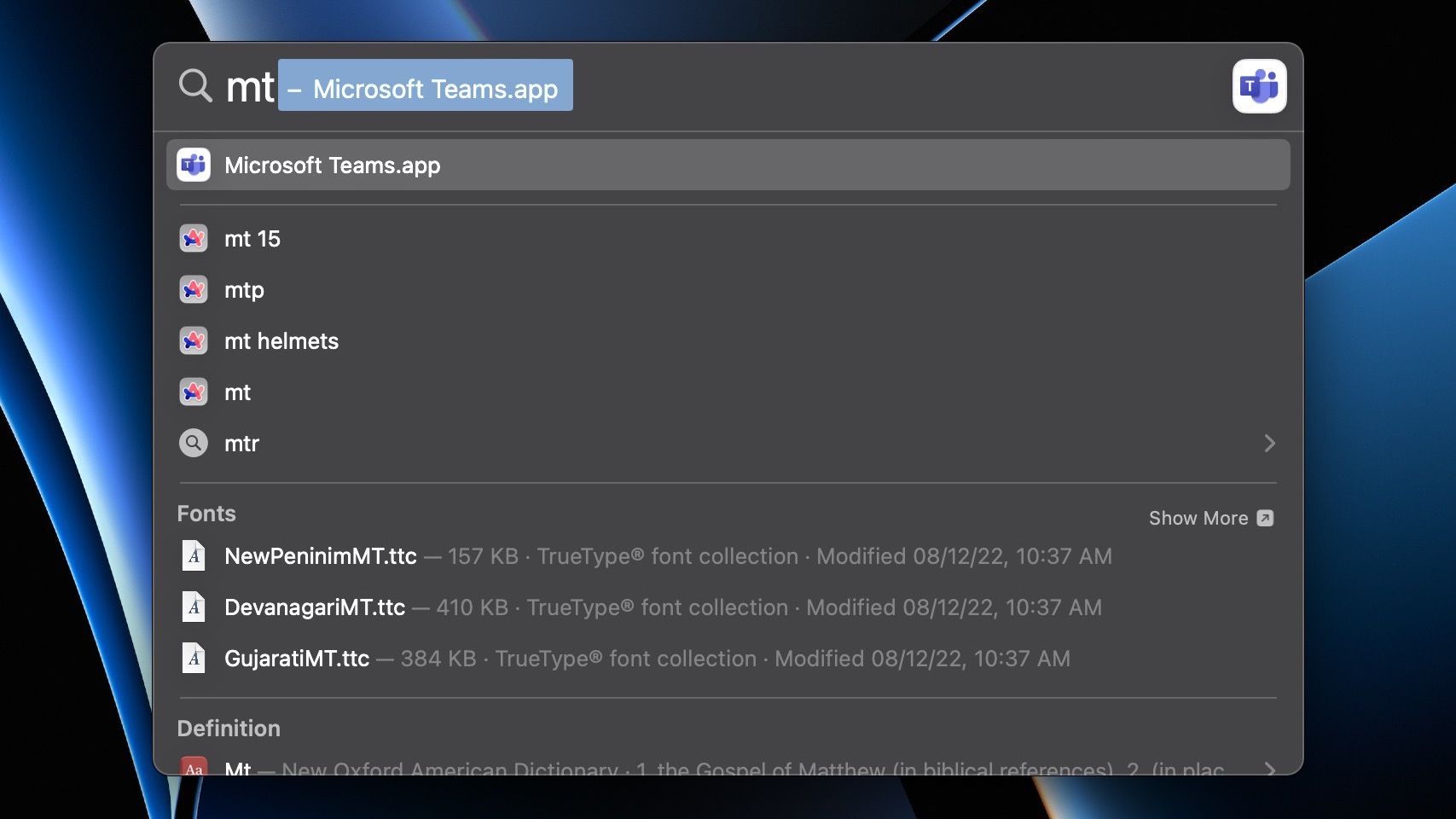The image size is (1456, 819).
Task: Show more Fonts results
Action: (x=1210, y=518)
